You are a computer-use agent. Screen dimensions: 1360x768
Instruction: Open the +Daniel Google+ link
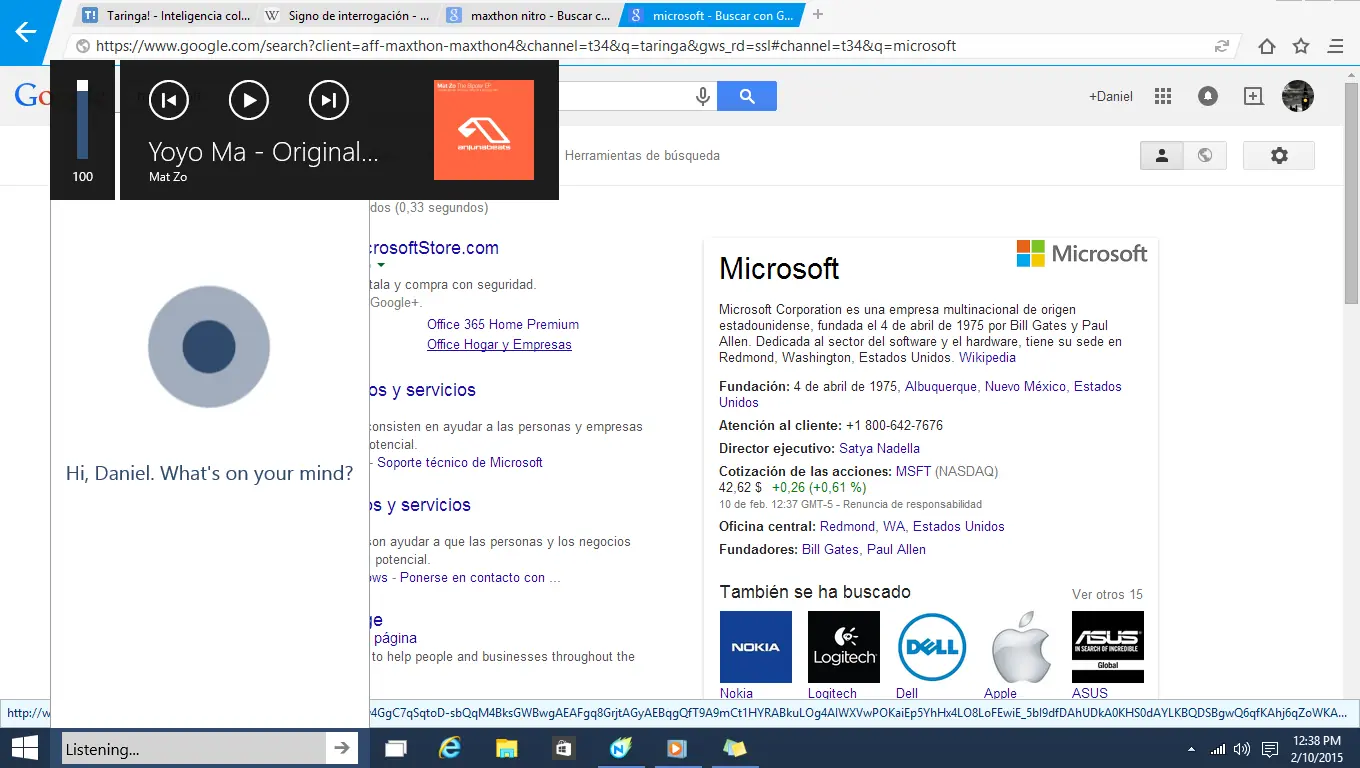coord(1111,96)
